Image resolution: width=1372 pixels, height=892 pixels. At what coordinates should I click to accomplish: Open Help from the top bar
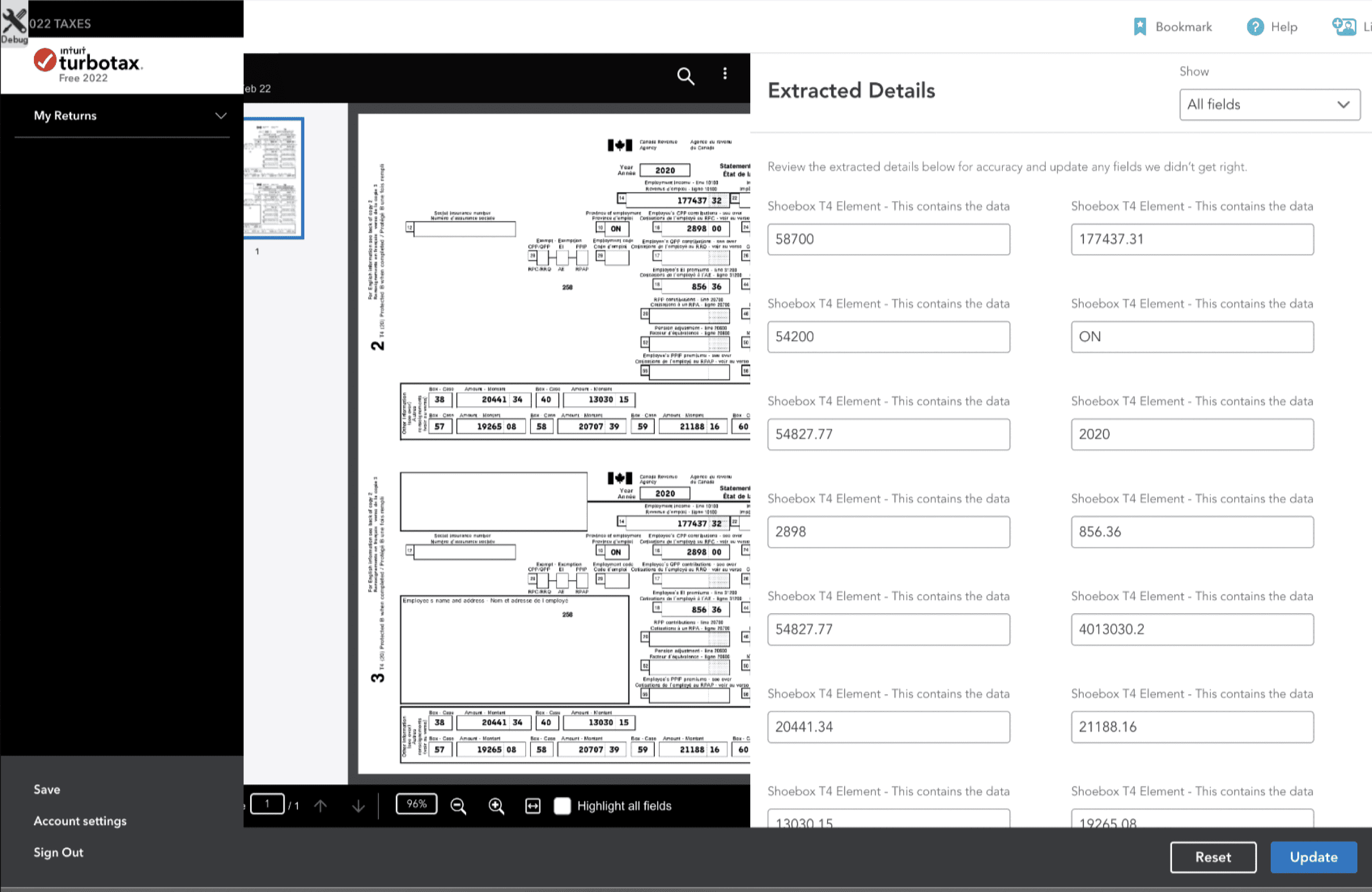pyautogui.click(x=1272, y=27)
